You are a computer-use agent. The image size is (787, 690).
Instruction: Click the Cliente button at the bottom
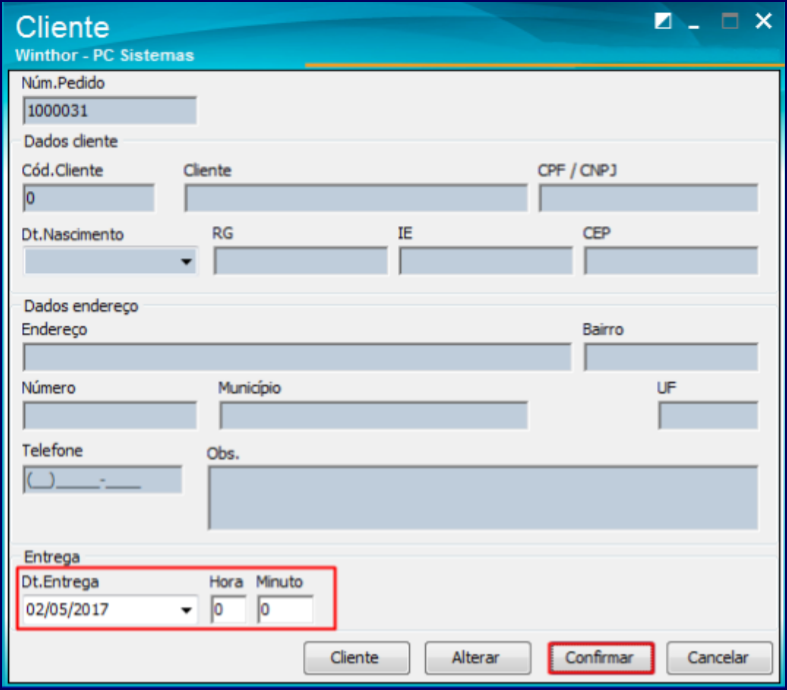[356, 657]
